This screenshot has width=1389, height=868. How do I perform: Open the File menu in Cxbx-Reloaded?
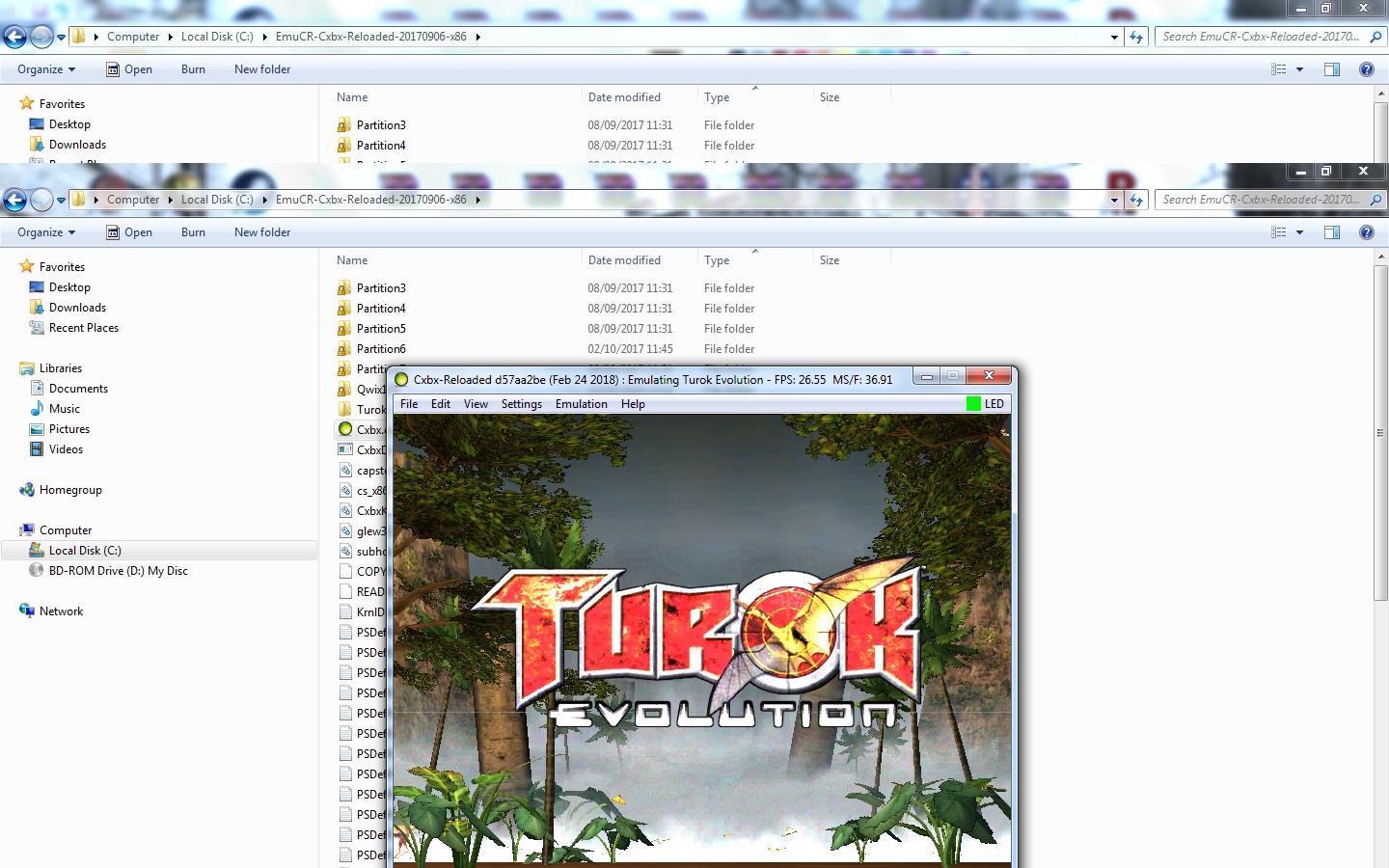pyautogui.click(x=409, y=404)
